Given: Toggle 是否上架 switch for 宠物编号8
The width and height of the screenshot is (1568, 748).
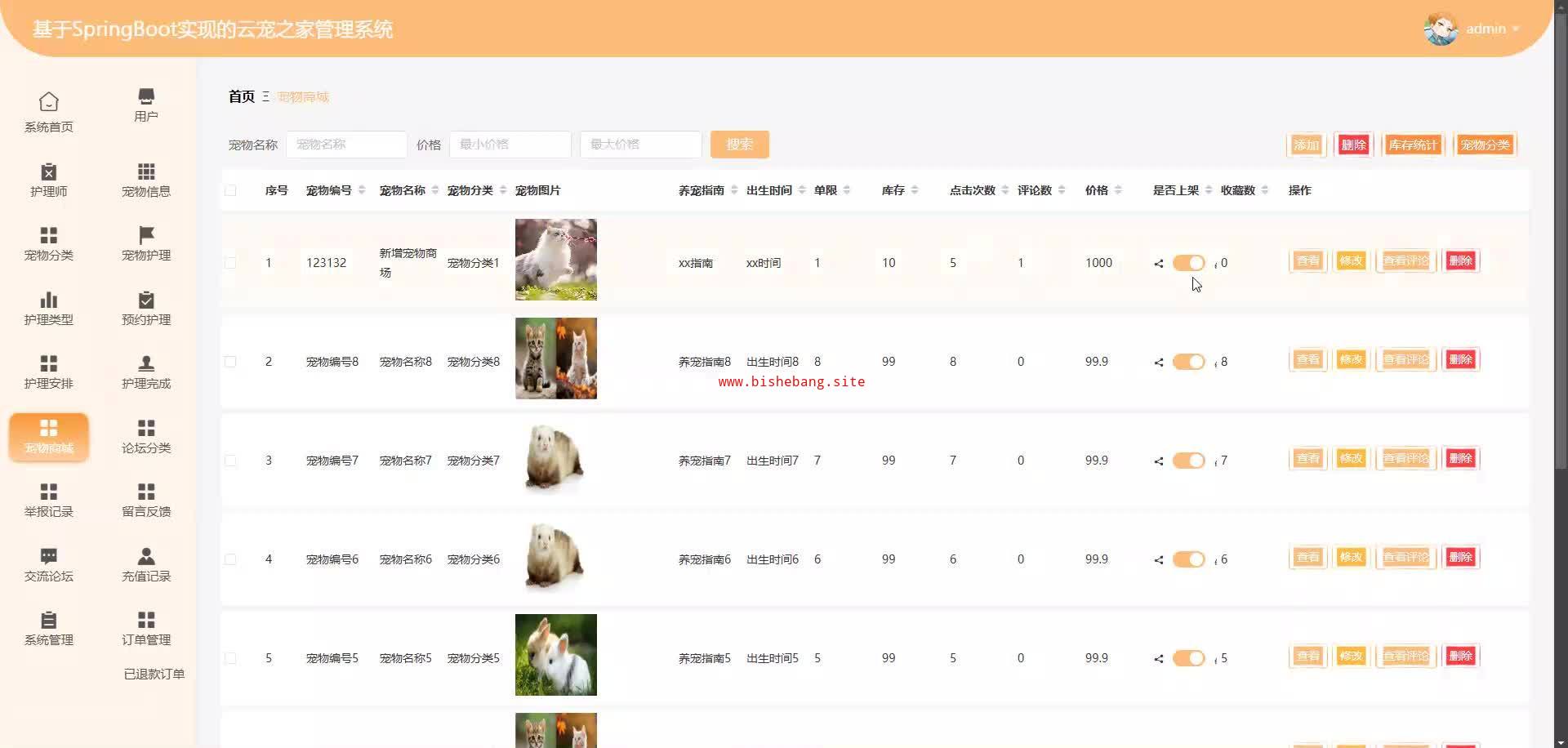Looking at the screenshot, I should click(x=1188, y=362).
